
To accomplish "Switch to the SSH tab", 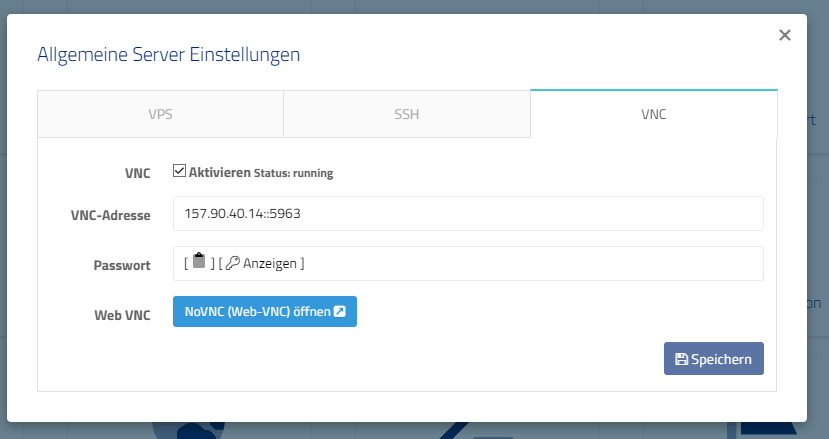I will tap(407, 114).
